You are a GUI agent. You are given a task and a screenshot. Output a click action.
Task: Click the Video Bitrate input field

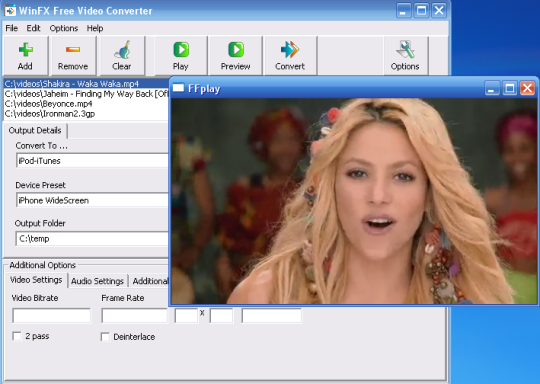(52, 315)
